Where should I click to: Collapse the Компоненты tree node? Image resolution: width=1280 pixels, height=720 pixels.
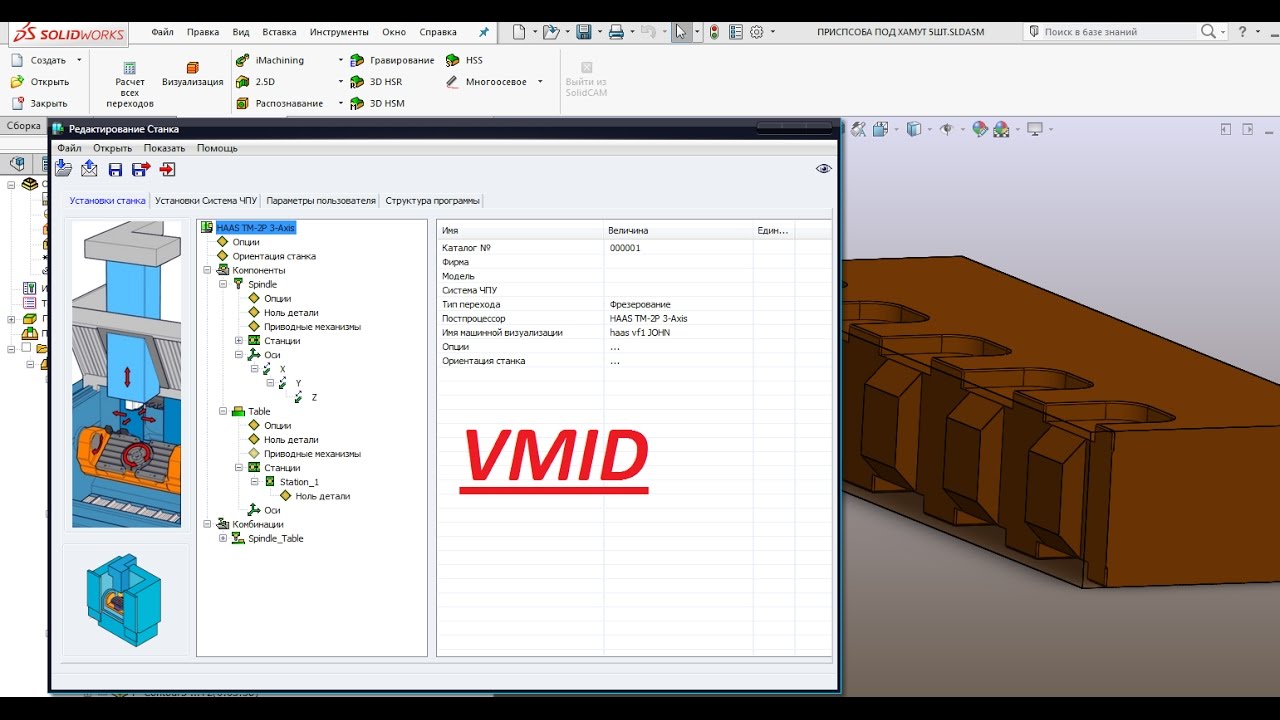point(207,270)
